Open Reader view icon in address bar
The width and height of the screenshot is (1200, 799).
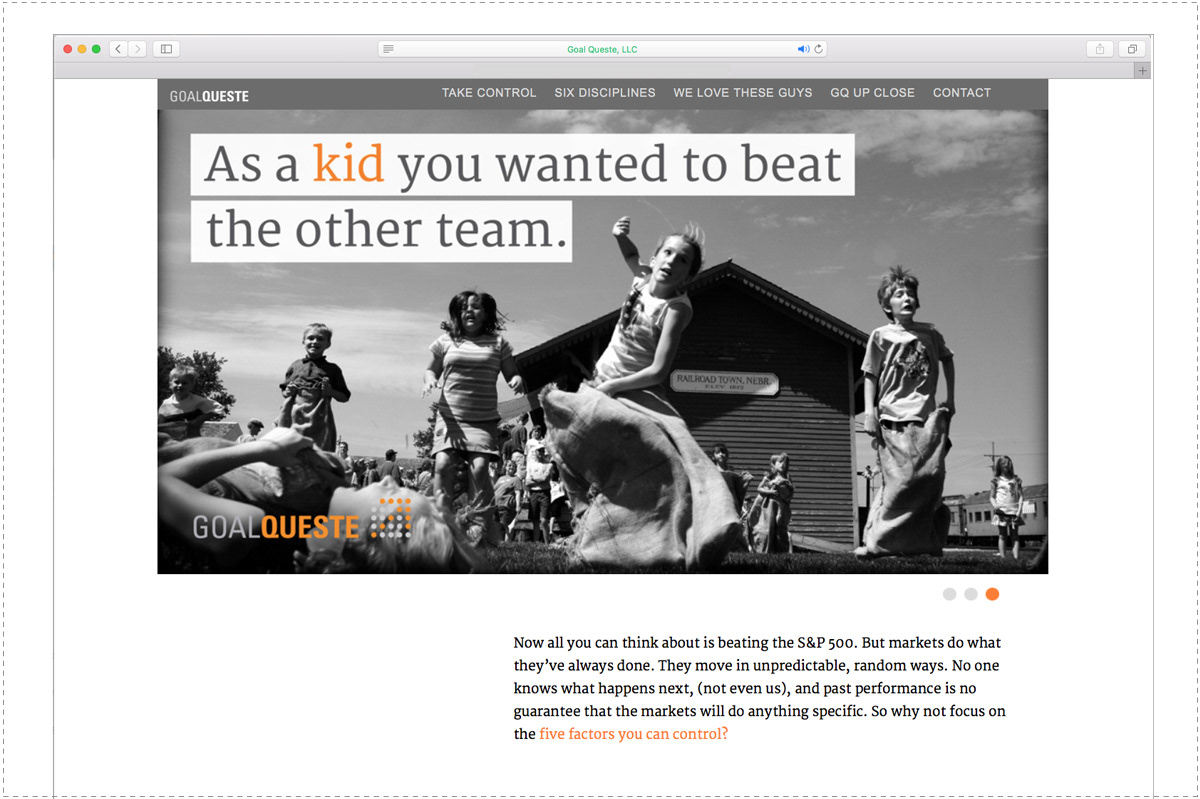(x=388, y=49)
